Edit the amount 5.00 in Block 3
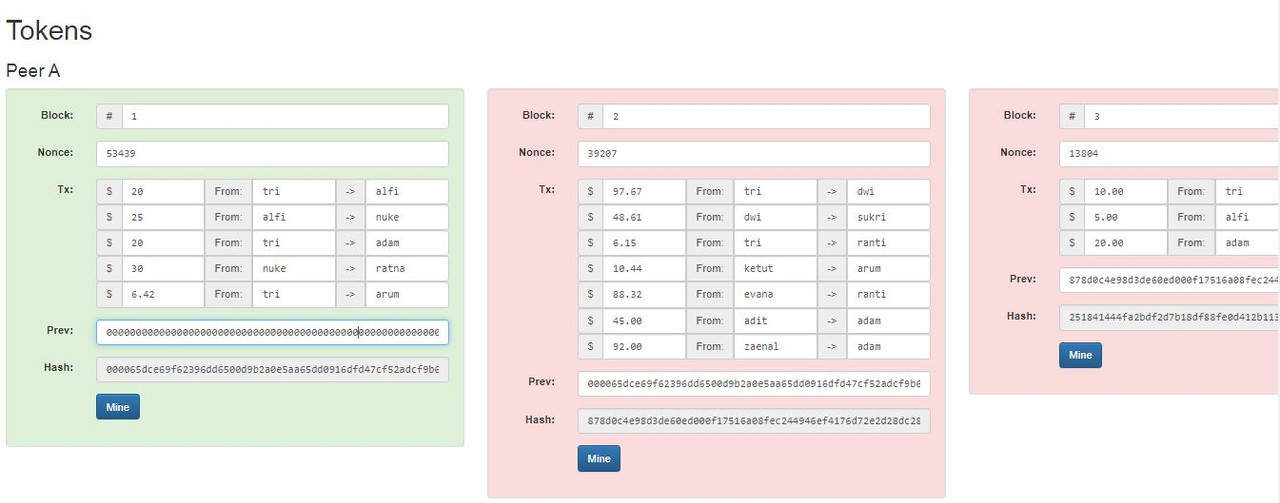 coord(1126,217)
